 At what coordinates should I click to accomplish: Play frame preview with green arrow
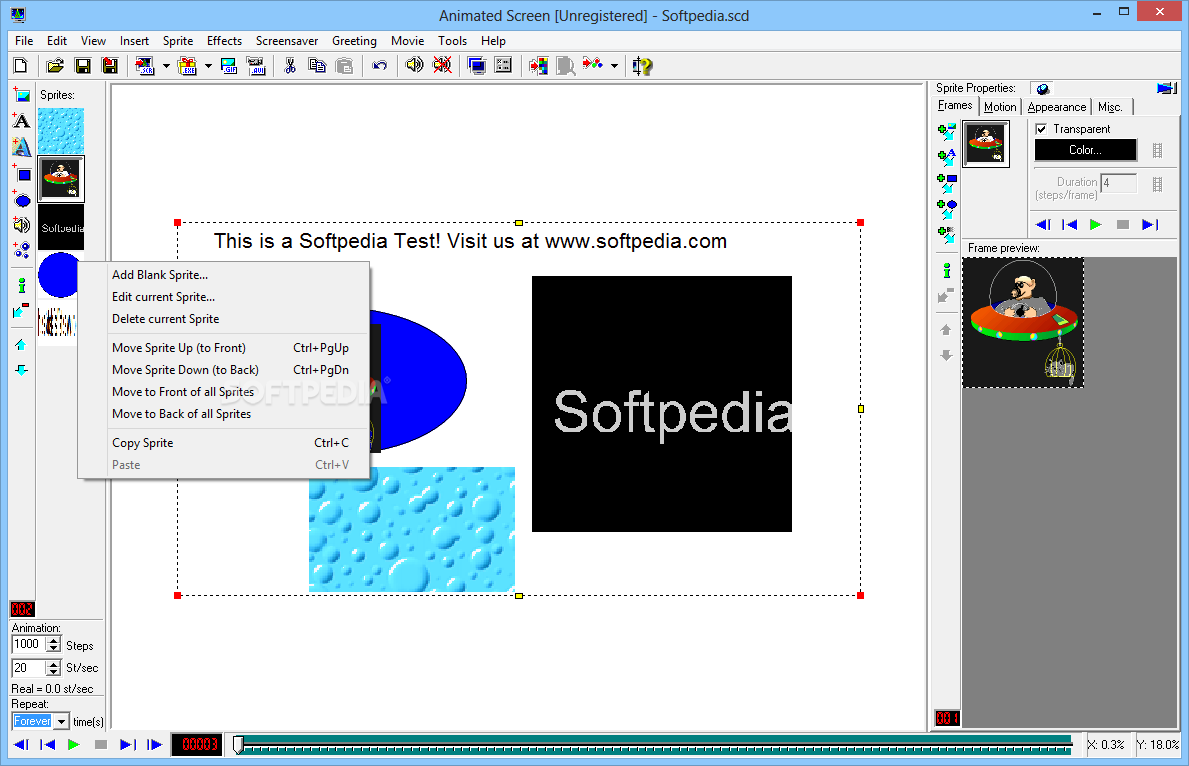coord(1096,224)
